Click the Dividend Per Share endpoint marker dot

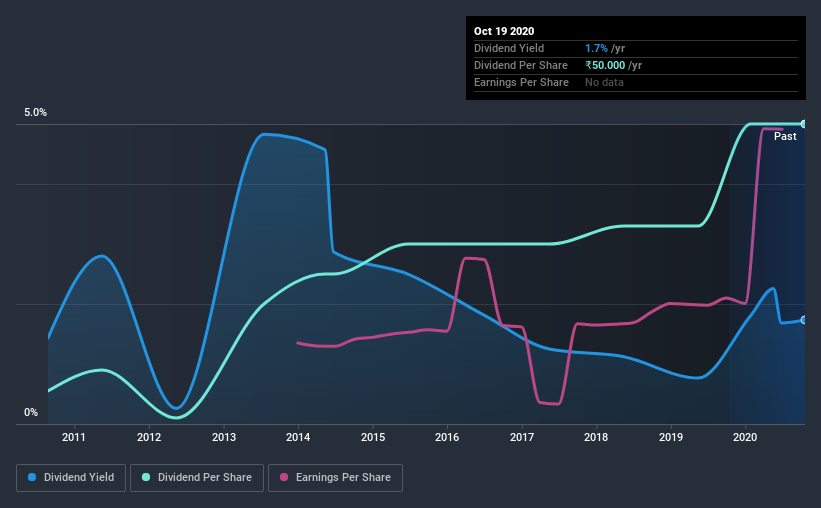coord(804,124)
